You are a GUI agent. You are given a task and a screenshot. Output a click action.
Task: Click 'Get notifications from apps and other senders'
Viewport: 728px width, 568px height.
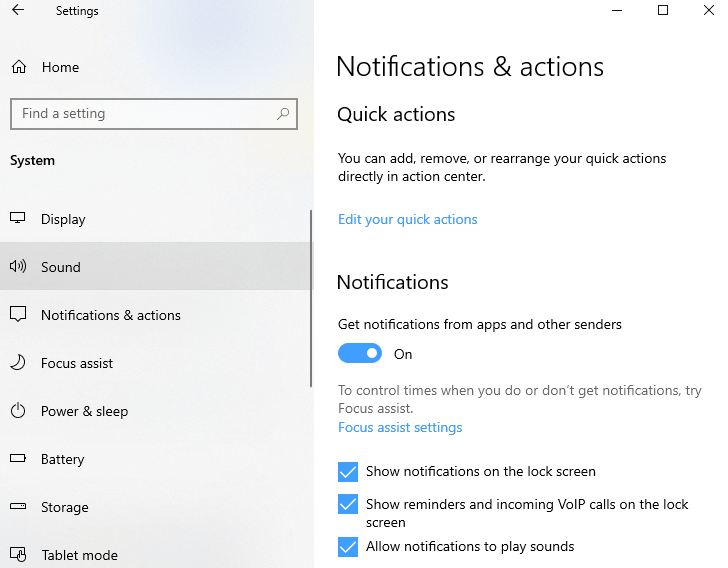point(480,324)
